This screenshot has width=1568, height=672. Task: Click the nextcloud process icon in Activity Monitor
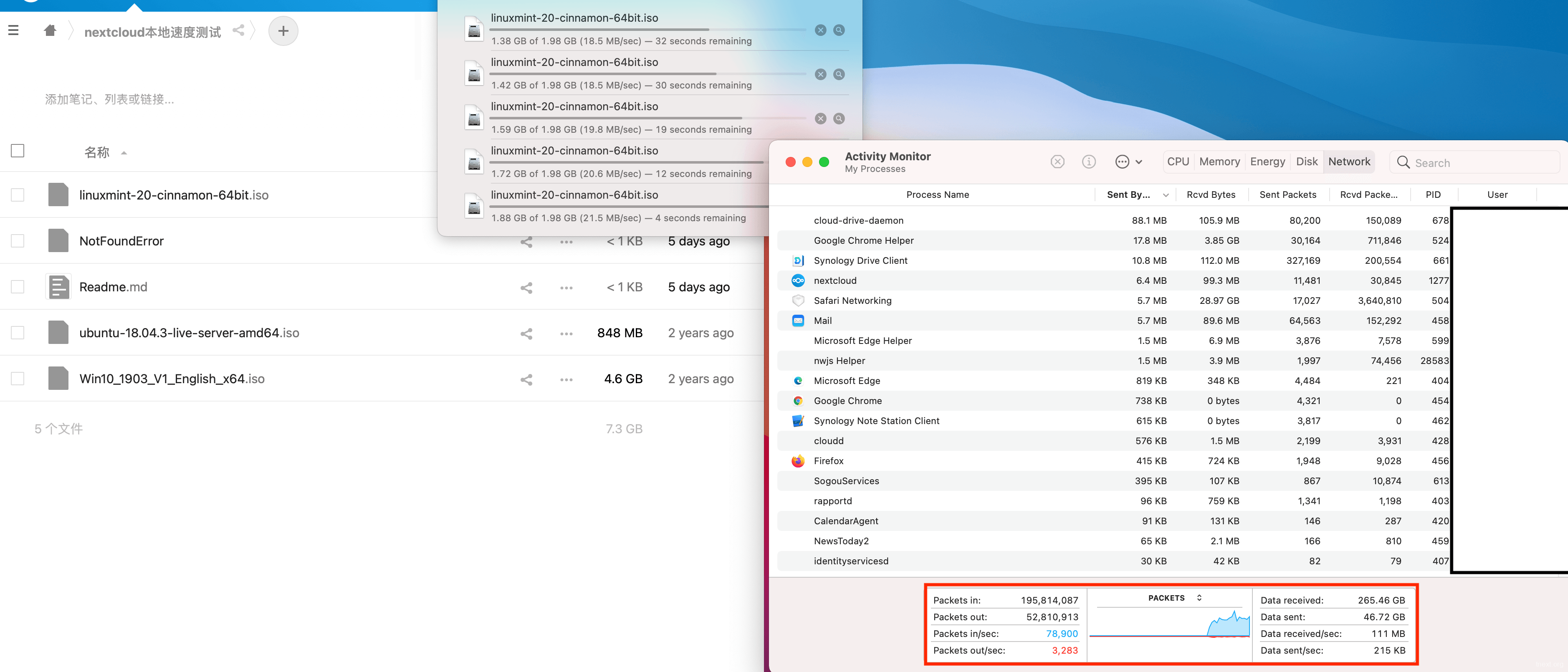click(x=797, y=280)
